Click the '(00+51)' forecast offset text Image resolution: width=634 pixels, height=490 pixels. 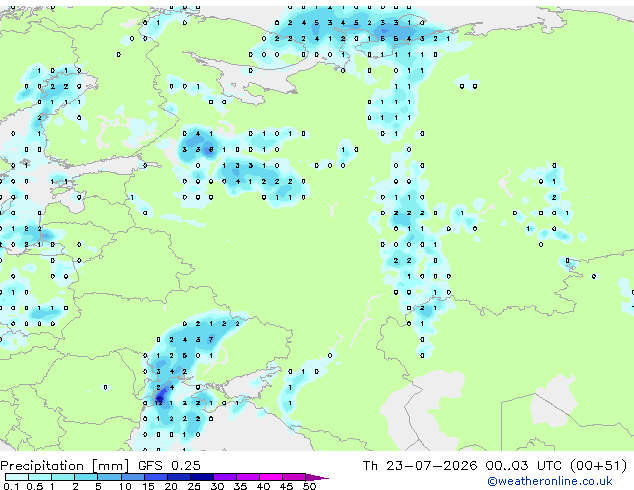click(598, 466)
